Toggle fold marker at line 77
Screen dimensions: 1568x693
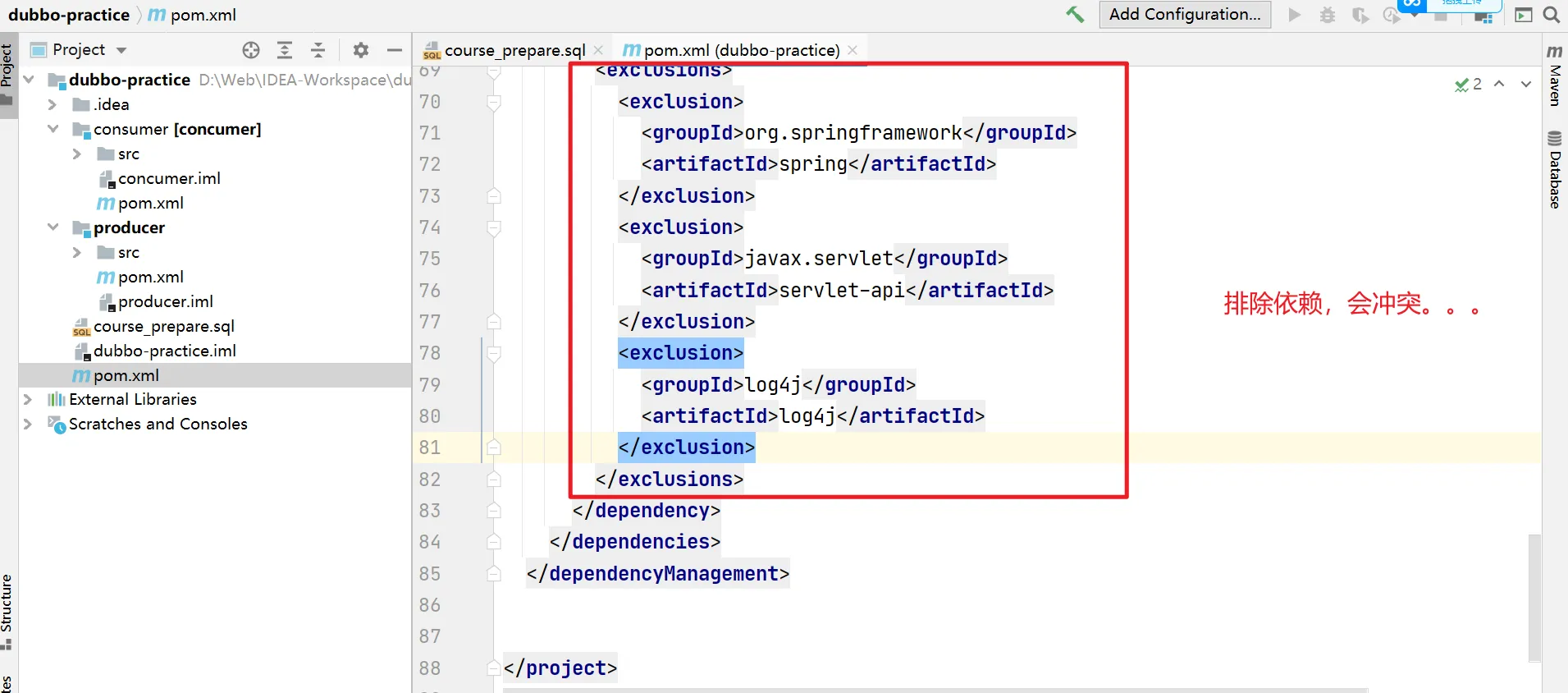click(x=494, y=322)
